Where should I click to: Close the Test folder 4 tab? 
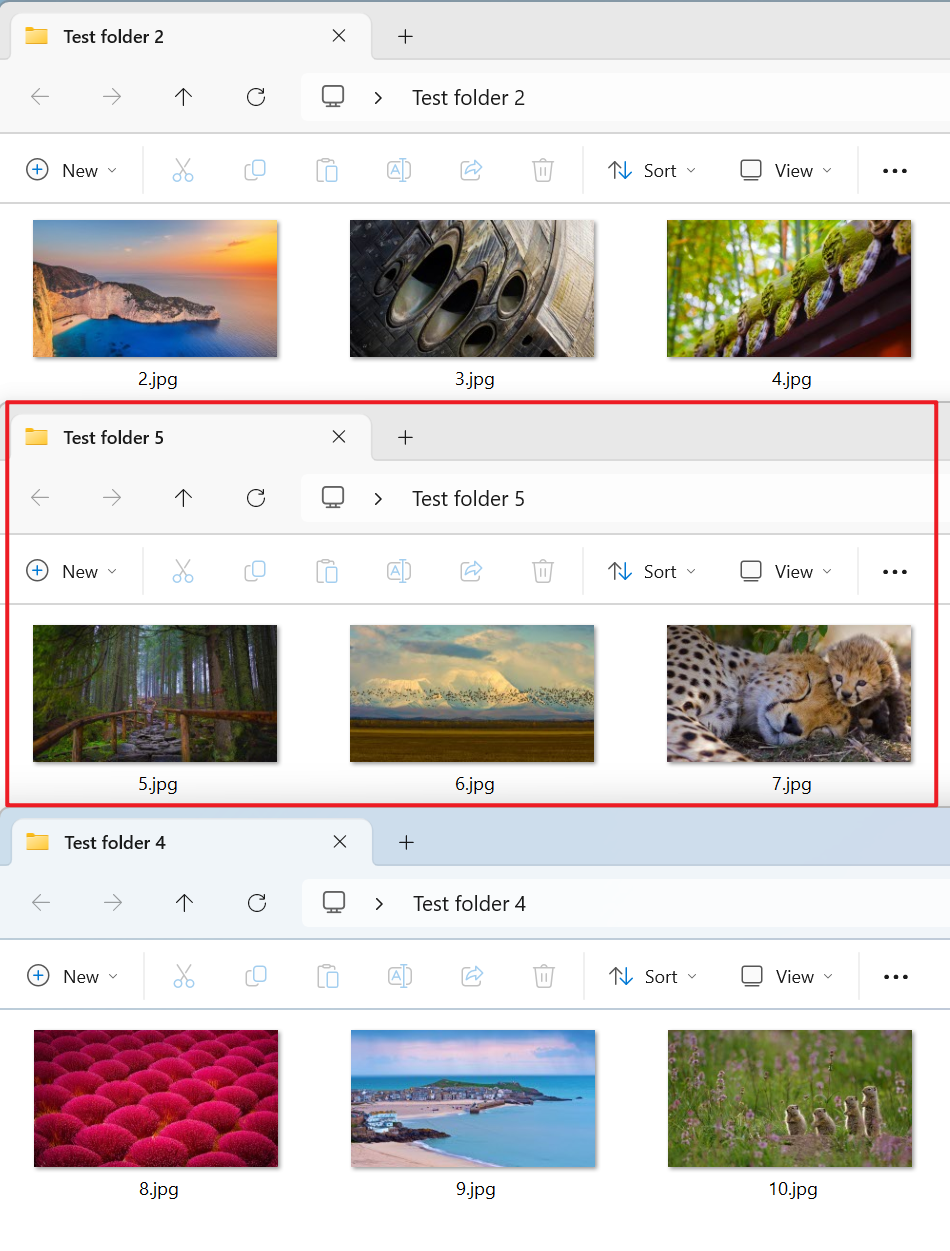click(340, 842)
